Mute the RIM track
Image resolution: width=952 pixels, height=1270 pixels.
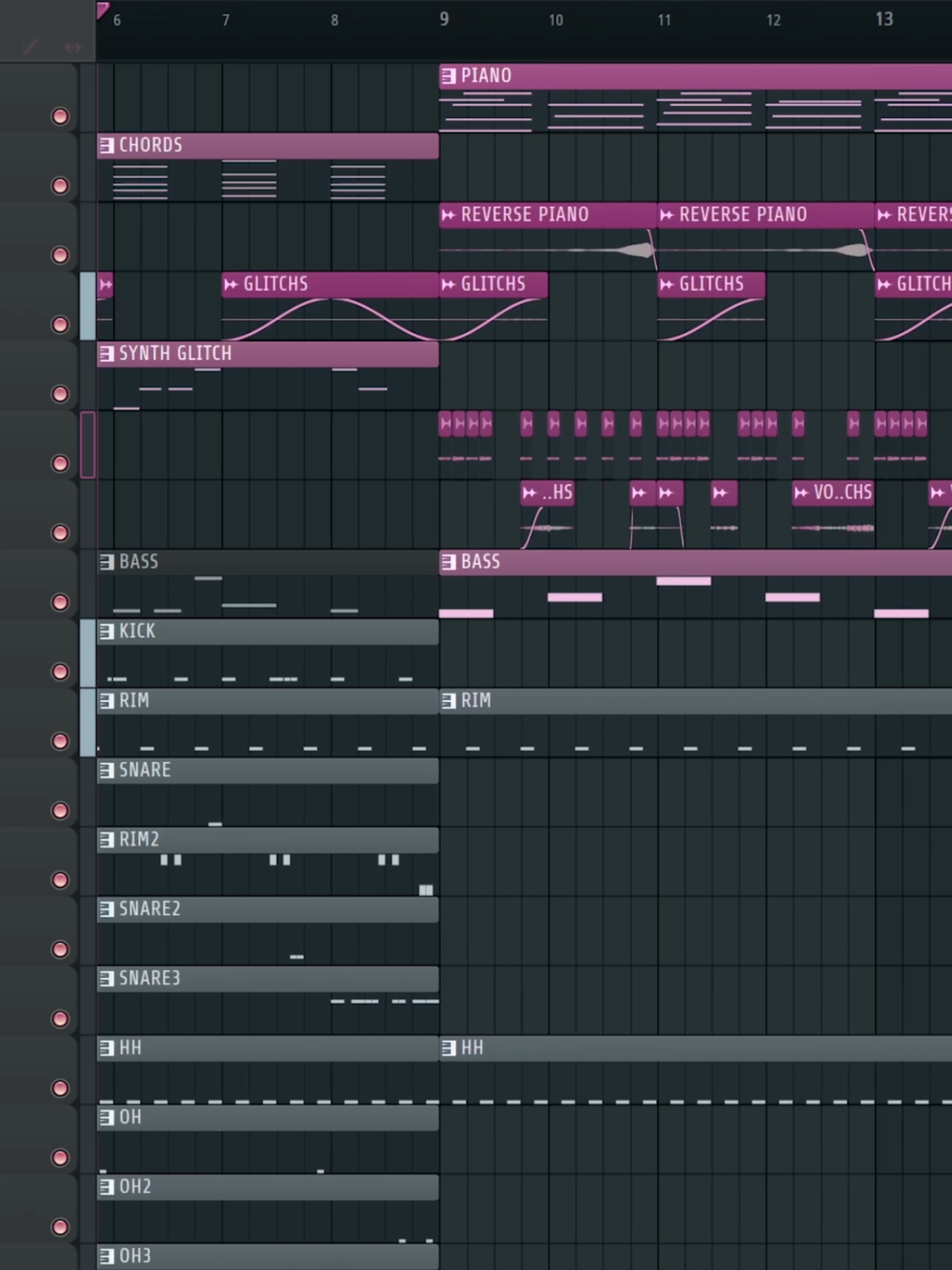click(60, 740)
